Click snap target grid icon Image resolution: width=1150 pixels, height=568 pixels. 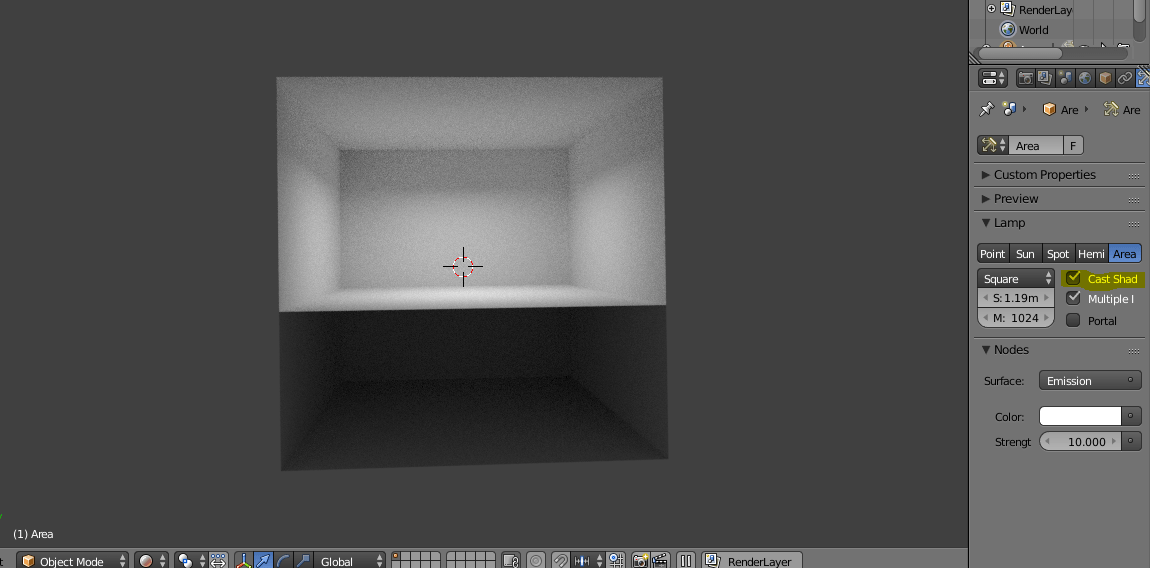(x=615, y=561)
